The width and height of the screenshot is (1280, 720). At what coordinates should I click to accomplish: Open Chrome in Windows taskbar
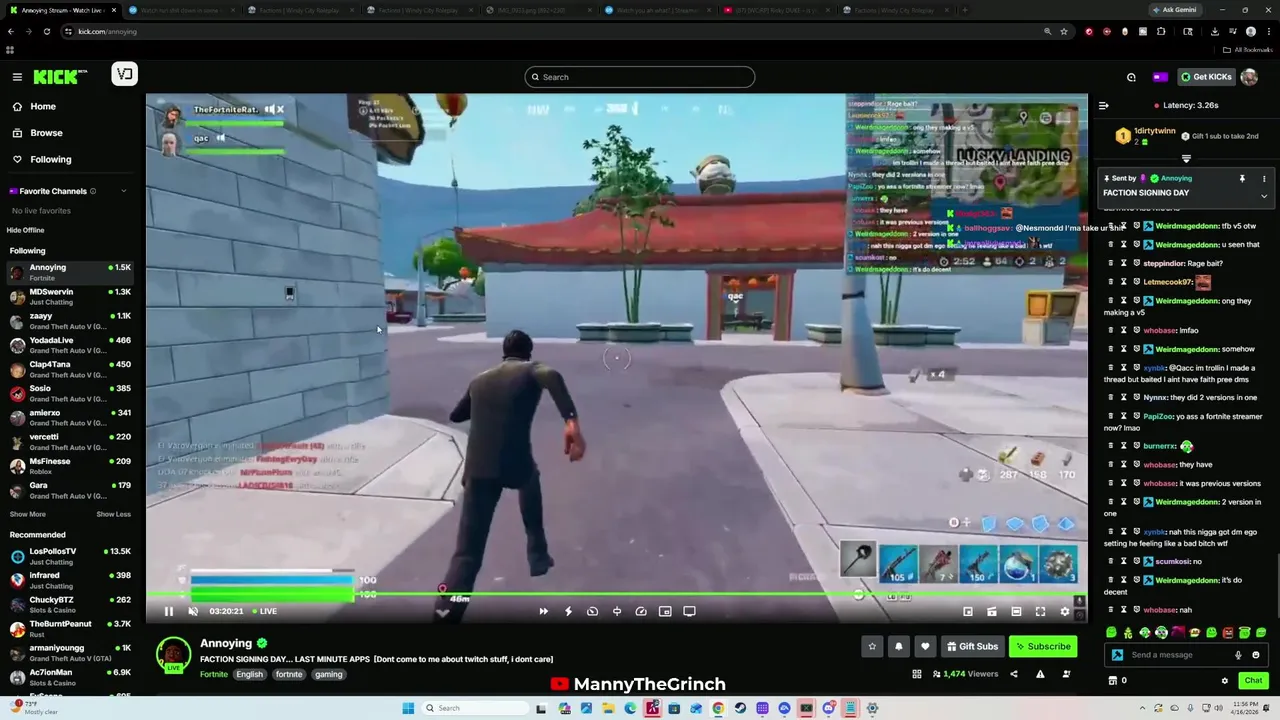click(718, 708)
